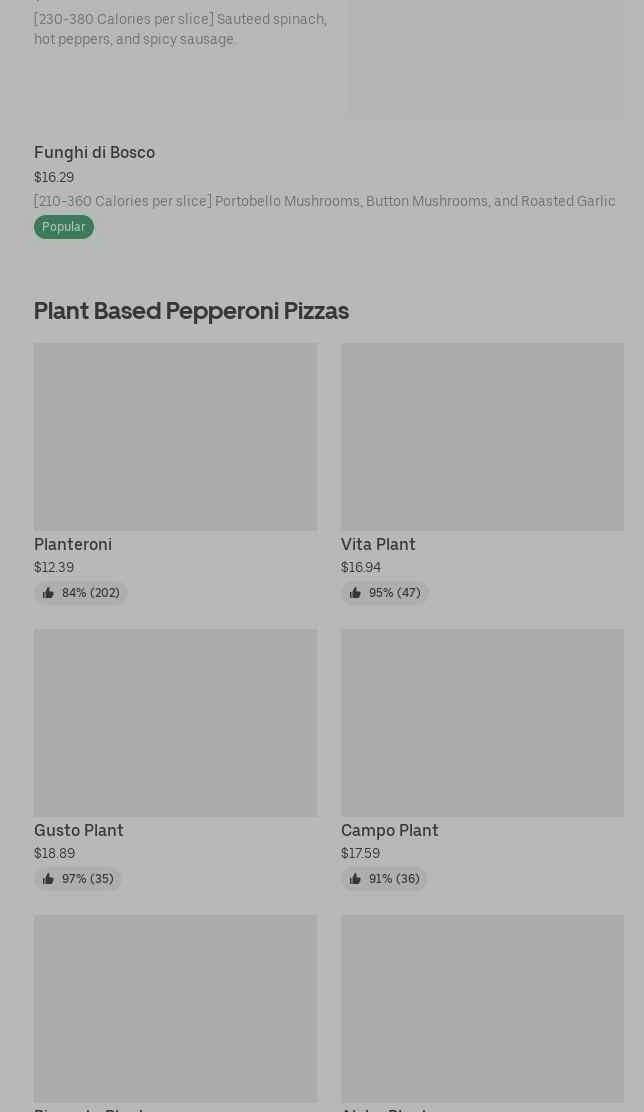Click thumbs-up icon under Vita Plant
Image resolution: width=644 pixels, height=1112 pixels.
pos(355,593)
